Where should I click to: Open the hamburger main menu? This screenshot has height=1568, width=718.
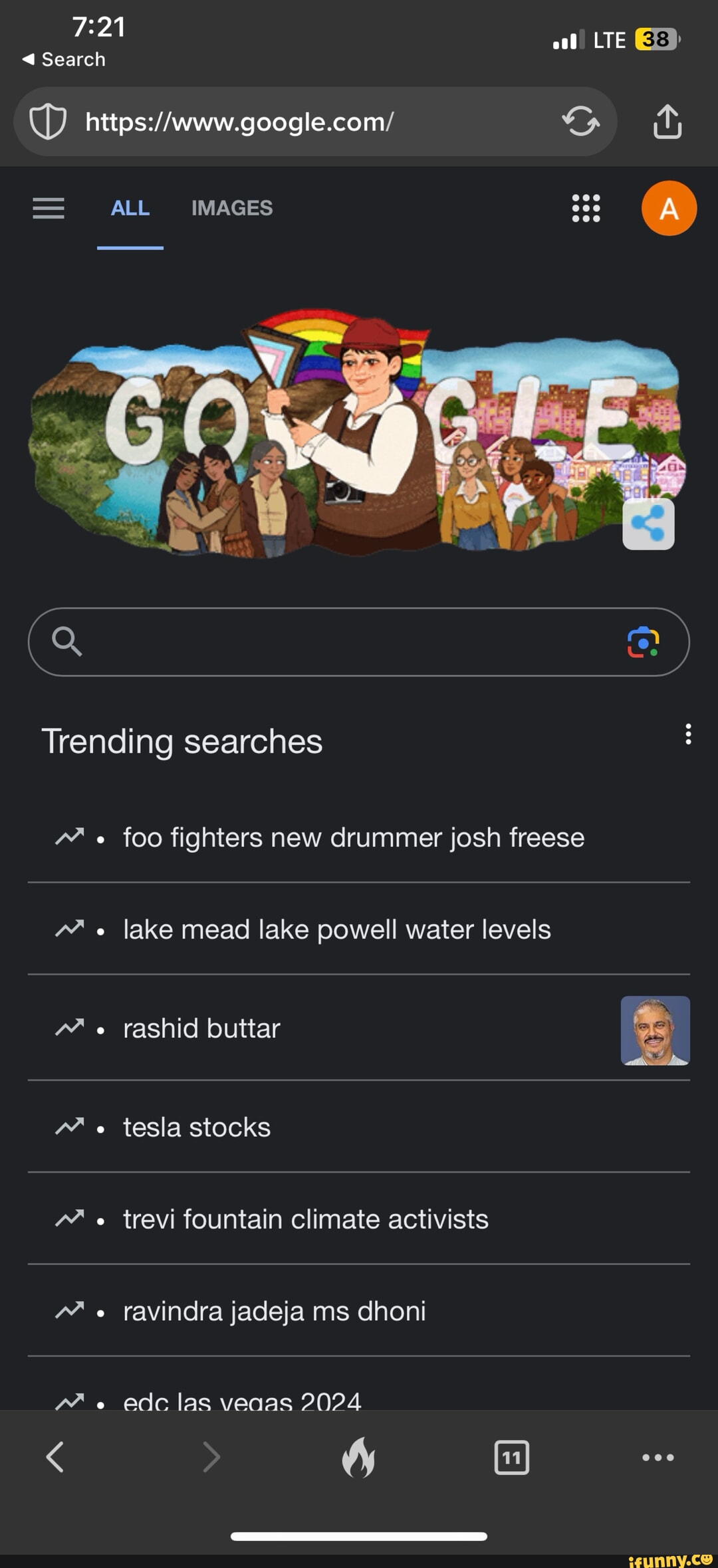click(x=49, y=208)
